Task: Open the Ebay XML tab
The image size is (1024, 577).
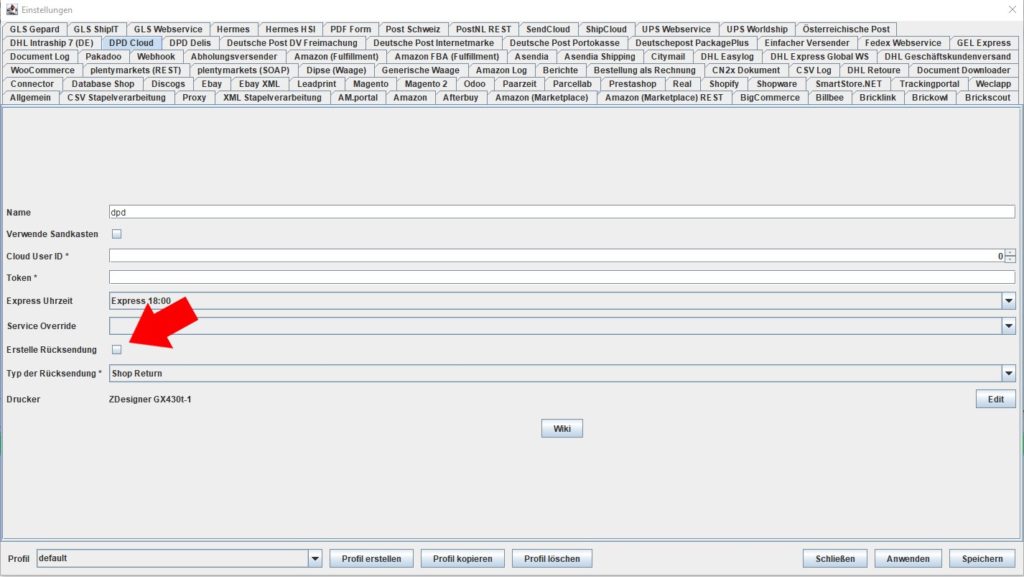Action: [259, 84]
